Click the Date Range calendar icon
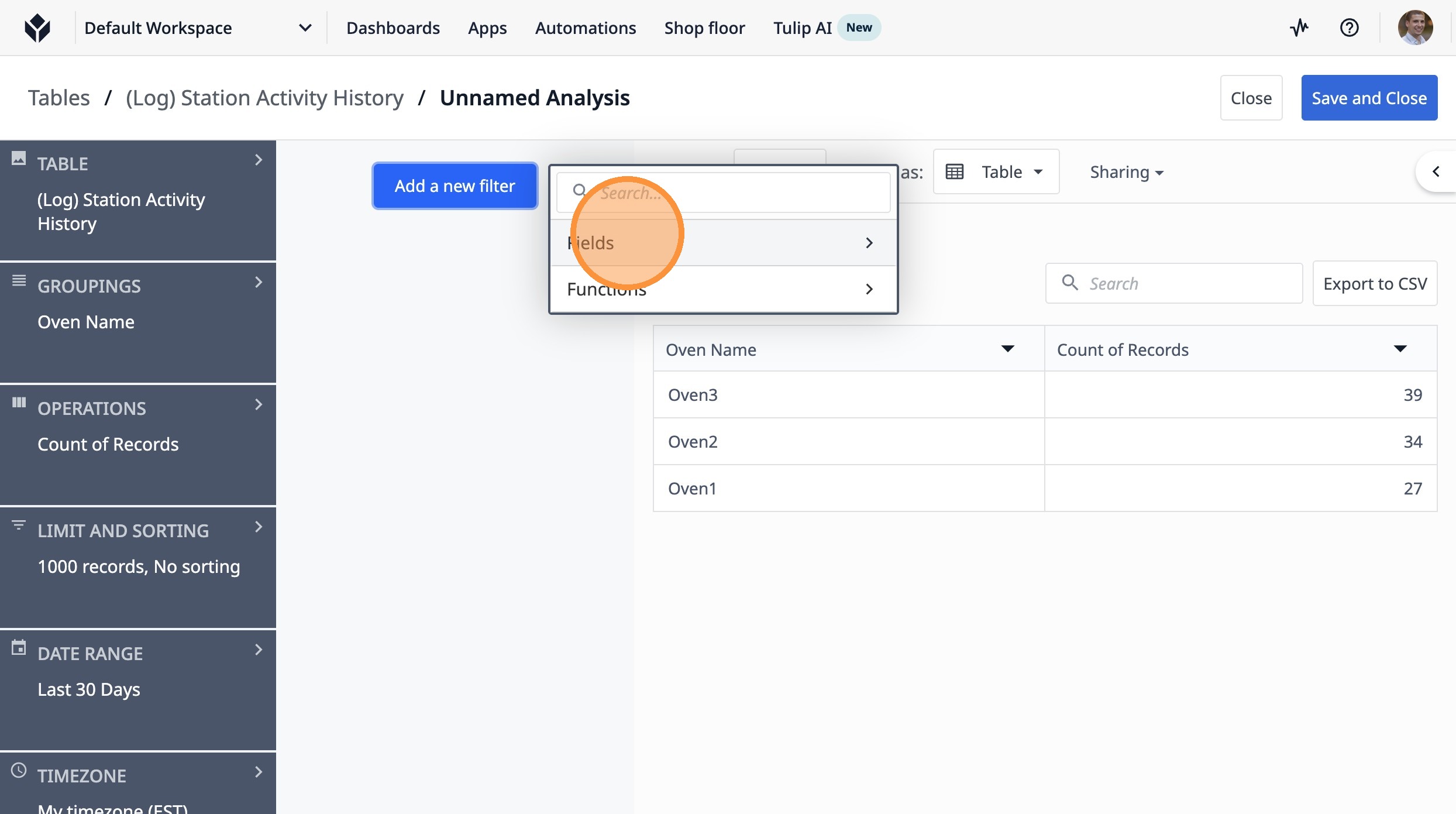This screenshot has height=814, width=1456. (19, 648)
